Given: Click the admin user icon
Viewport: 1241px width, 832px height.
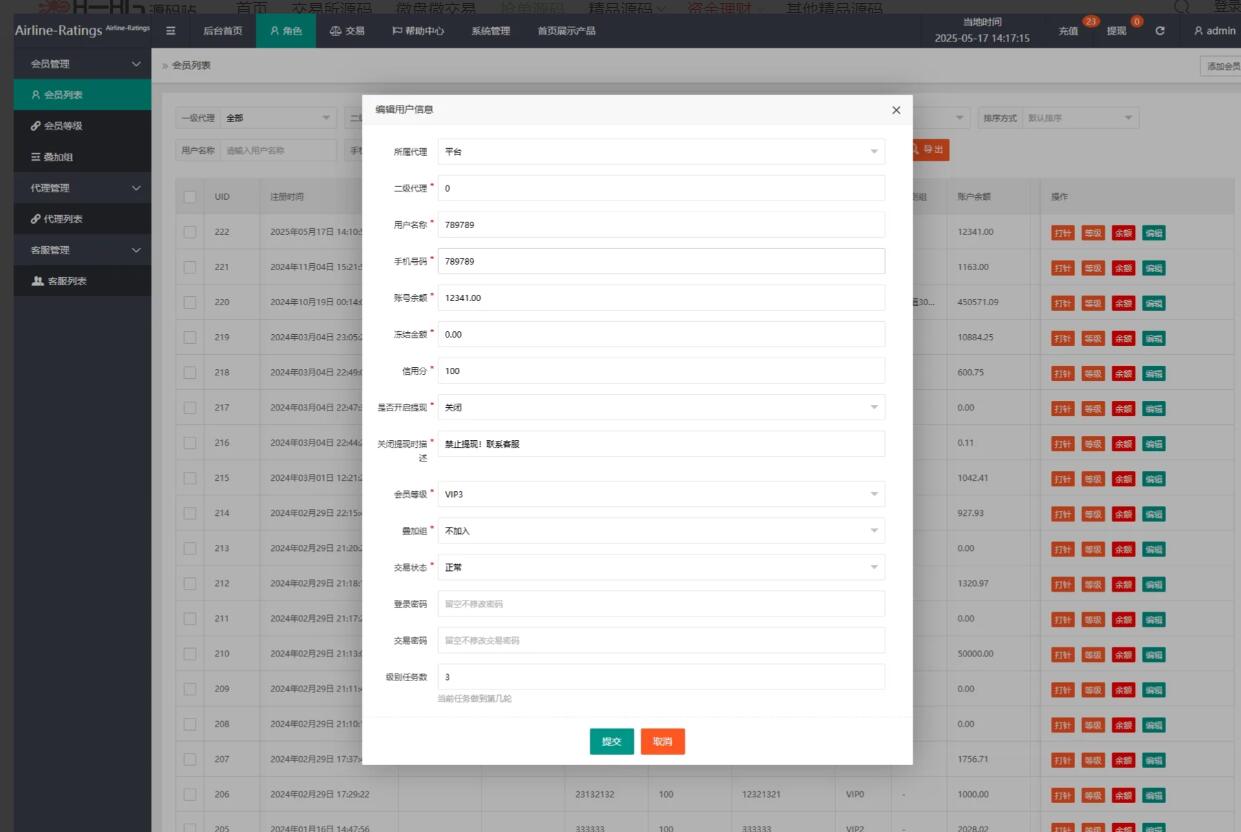Looking at the screenshot, I should [x=1198, y=31].
